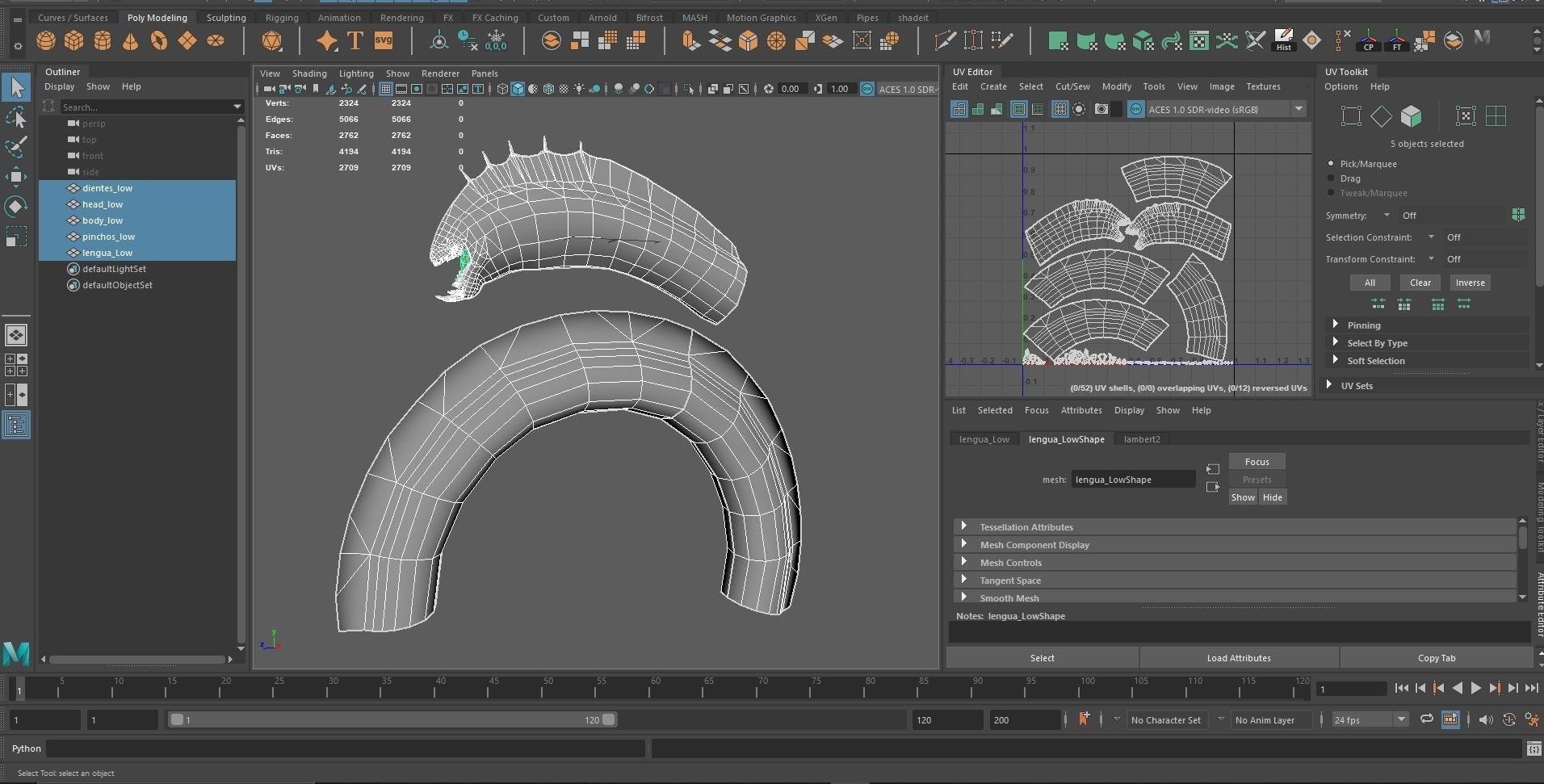The width and height of the screenshot is (1544, 784).
Task: Switch to the Sculpting shelf tab
Action: [226, 18]
